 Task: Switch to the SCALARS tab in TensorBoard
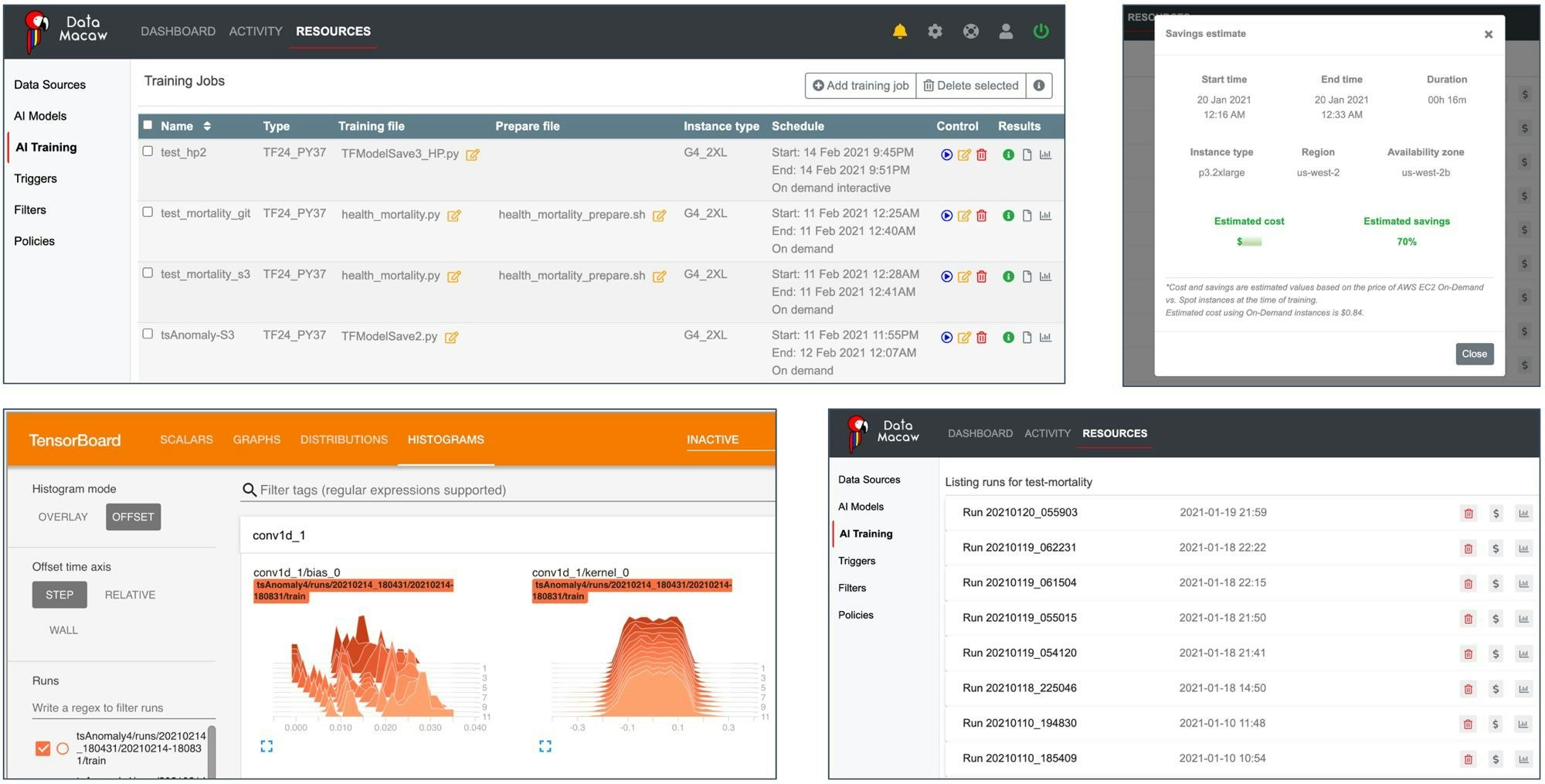click(x=186, y=440)
